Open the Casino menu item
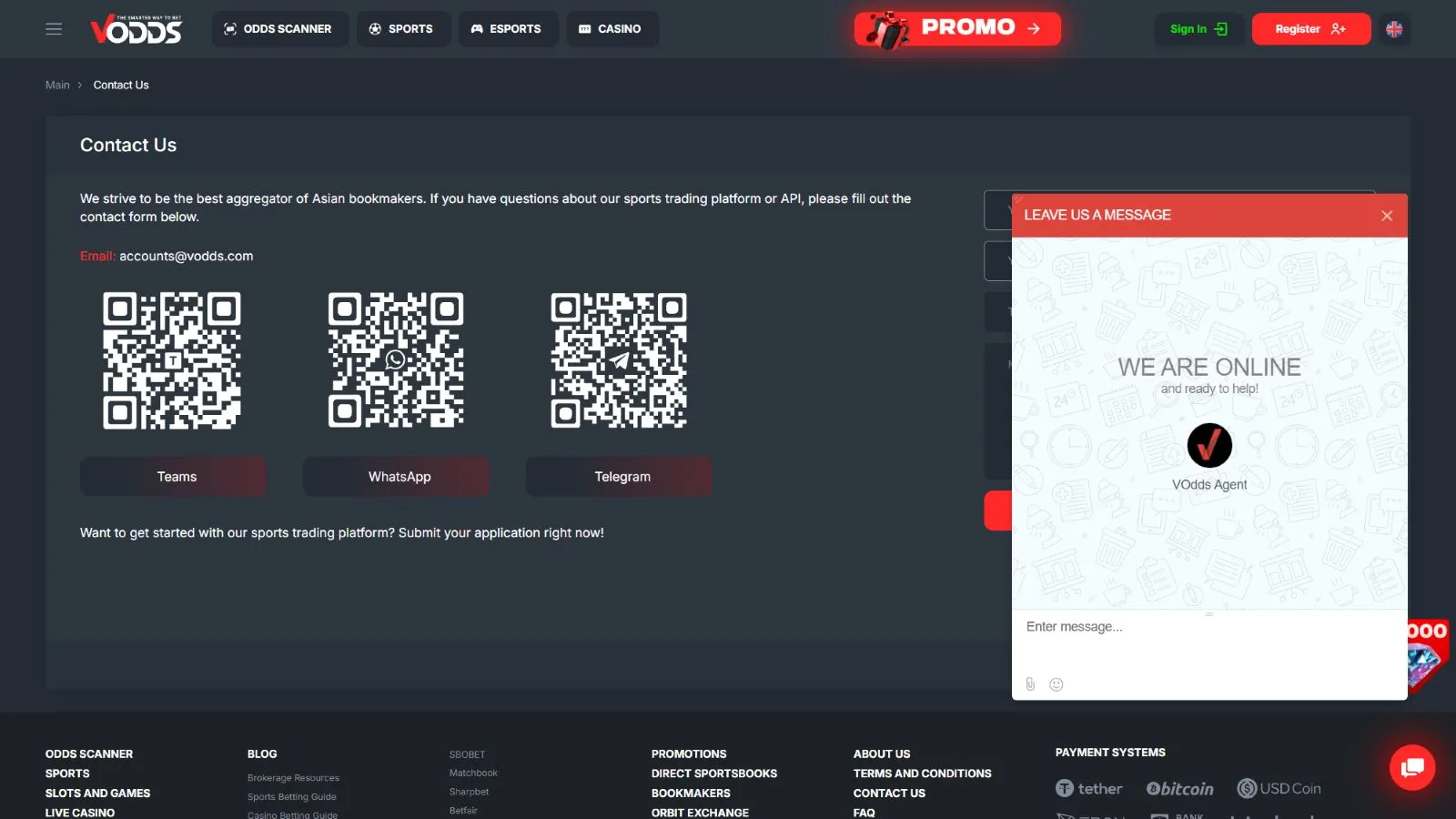The width and height of the screenshot is (1456, 819). click(x=612, y=29)
